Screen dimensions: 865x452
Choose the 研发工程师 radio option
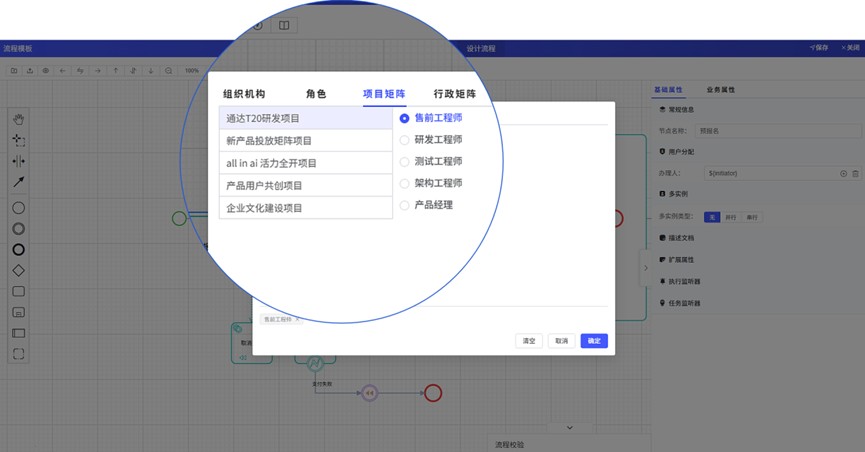point(405,140)
